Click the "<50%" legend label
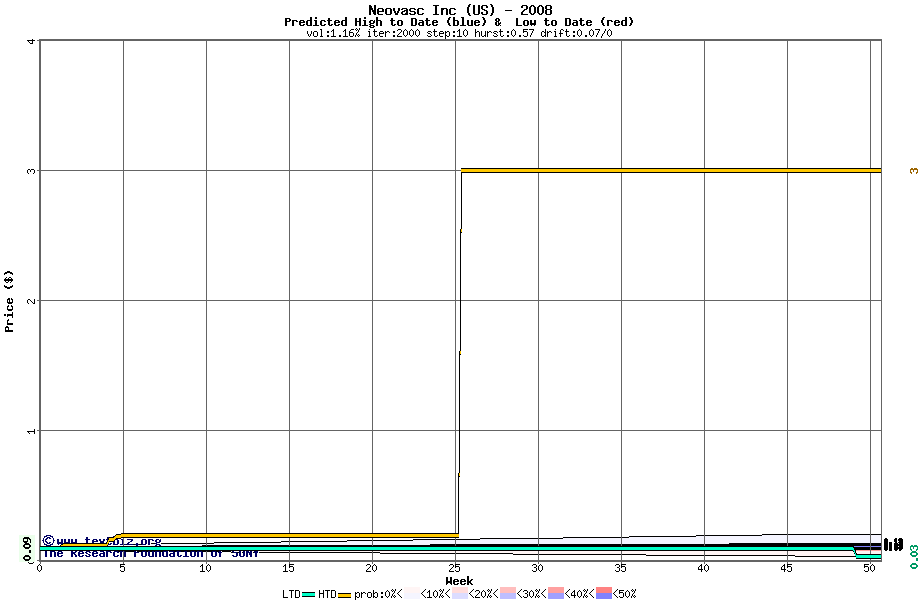Viewport: 920px width, 600px height. tap(624, 594)
